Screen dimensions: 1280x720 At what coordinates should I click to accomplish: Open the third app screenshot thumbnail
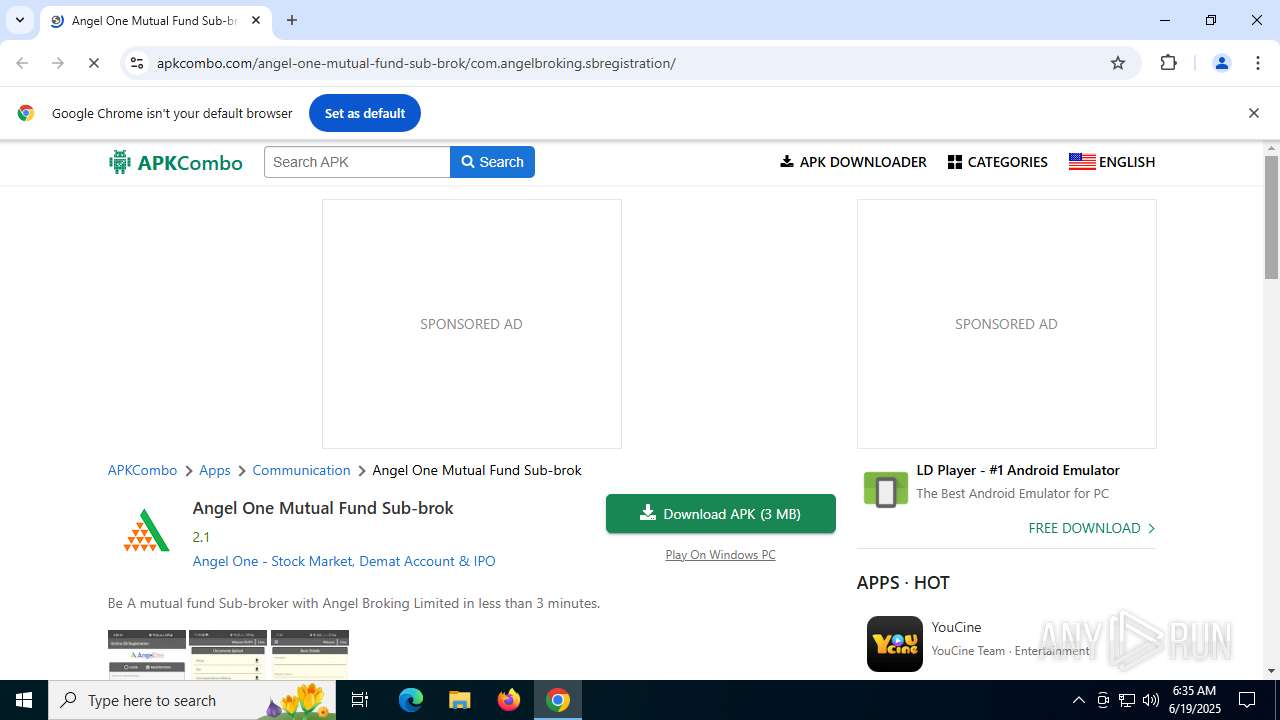pyautogui.click(x=310, y=654)
